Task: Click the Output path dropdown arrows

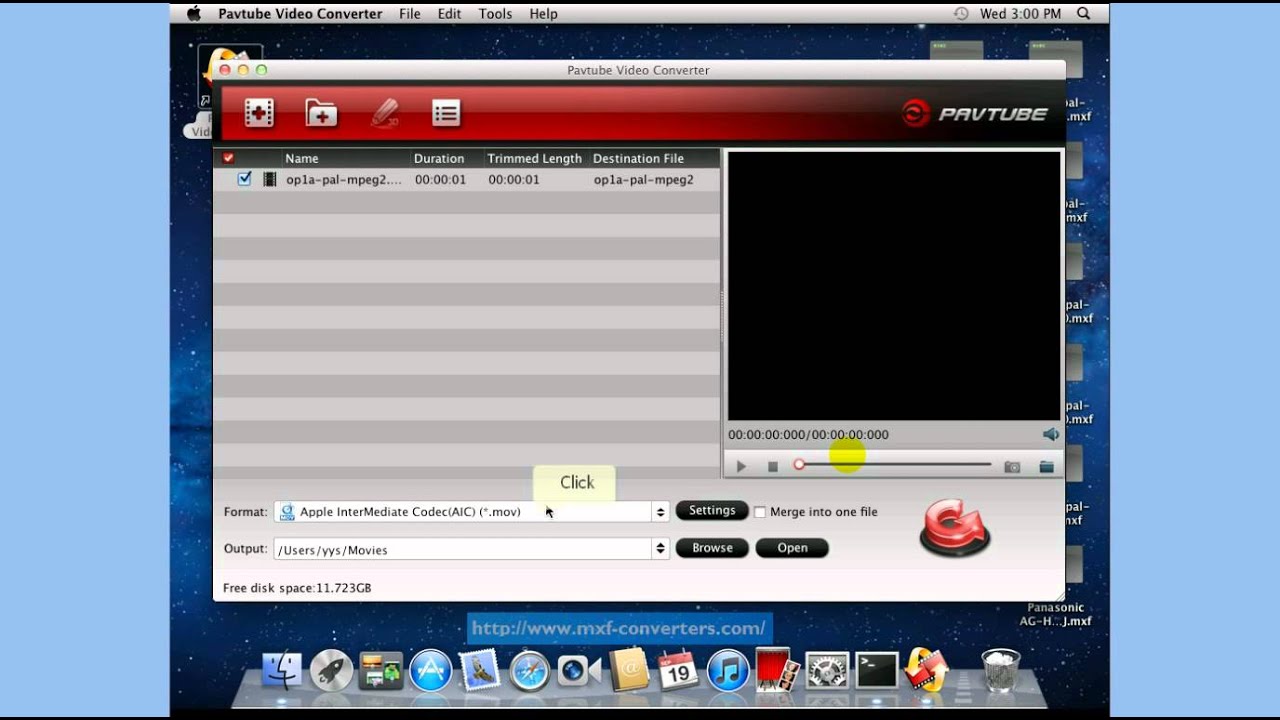Action: (660, 549)
